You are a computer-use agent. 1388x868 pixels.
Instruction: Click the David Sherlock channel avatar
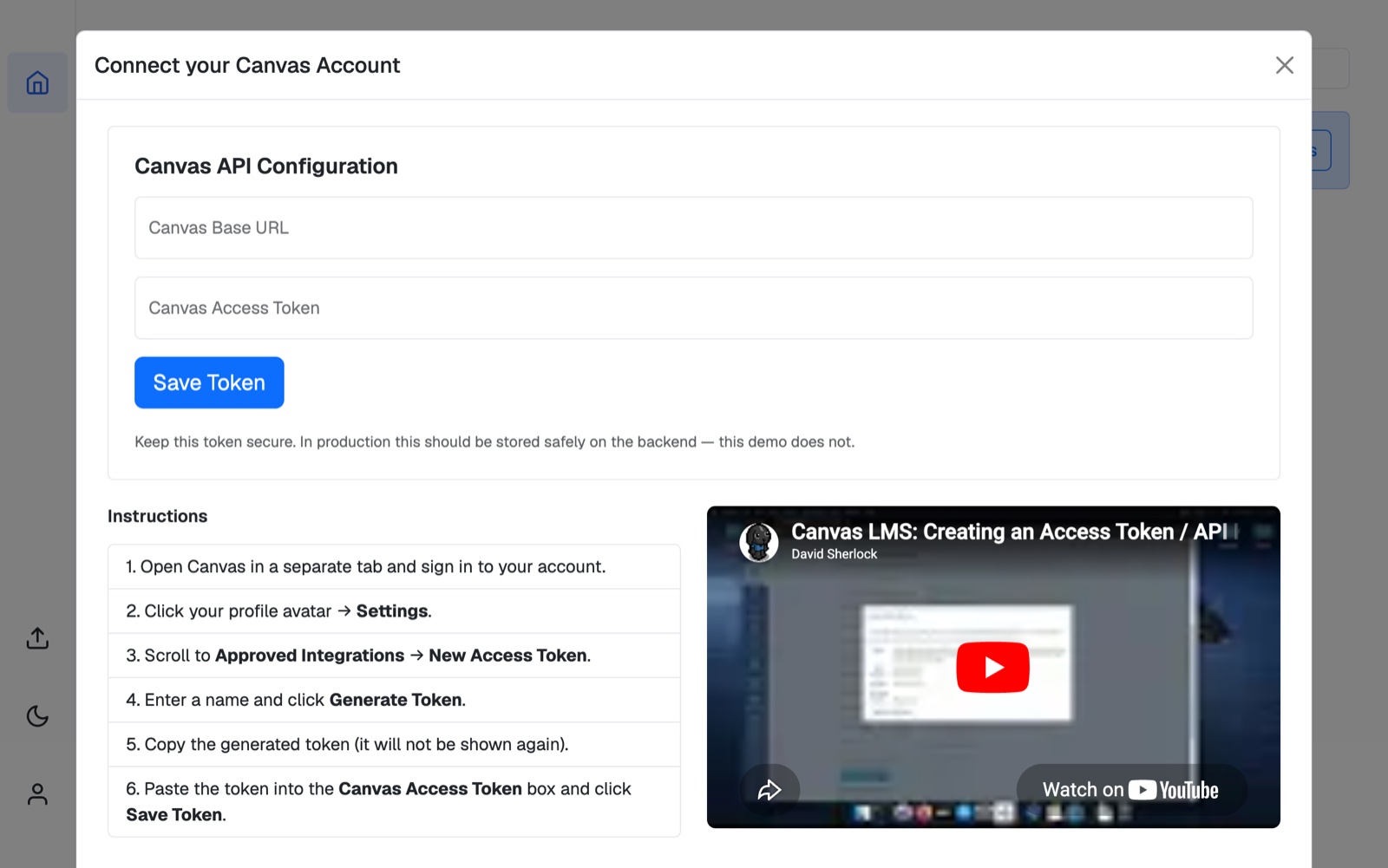click(x=758, y=543)
